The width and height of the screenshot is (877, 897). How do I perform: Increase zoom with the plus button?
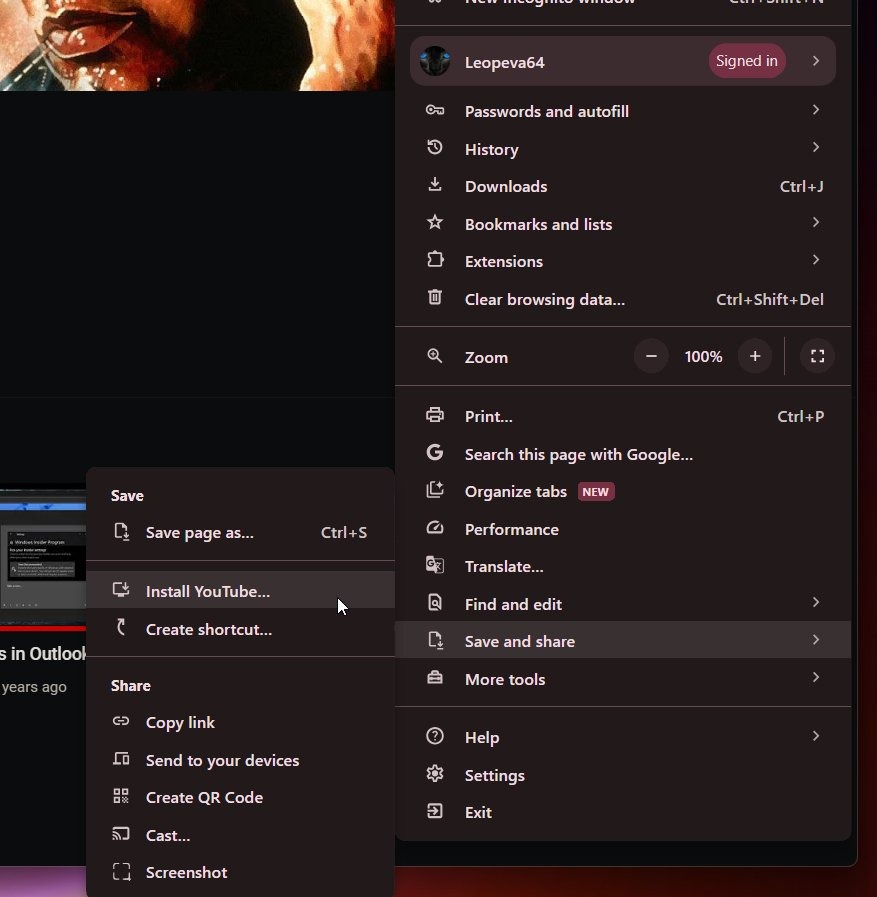tap(755, 356)
